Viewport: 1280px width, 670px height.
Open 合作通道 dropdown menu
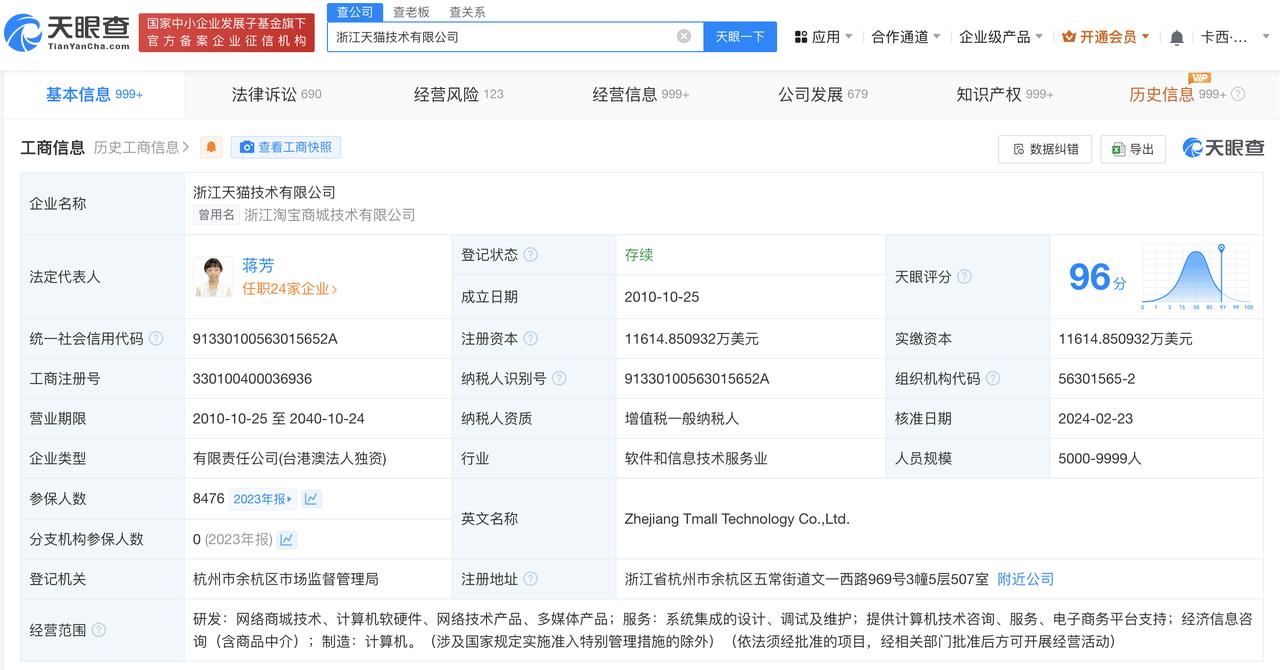click(906, 37)
